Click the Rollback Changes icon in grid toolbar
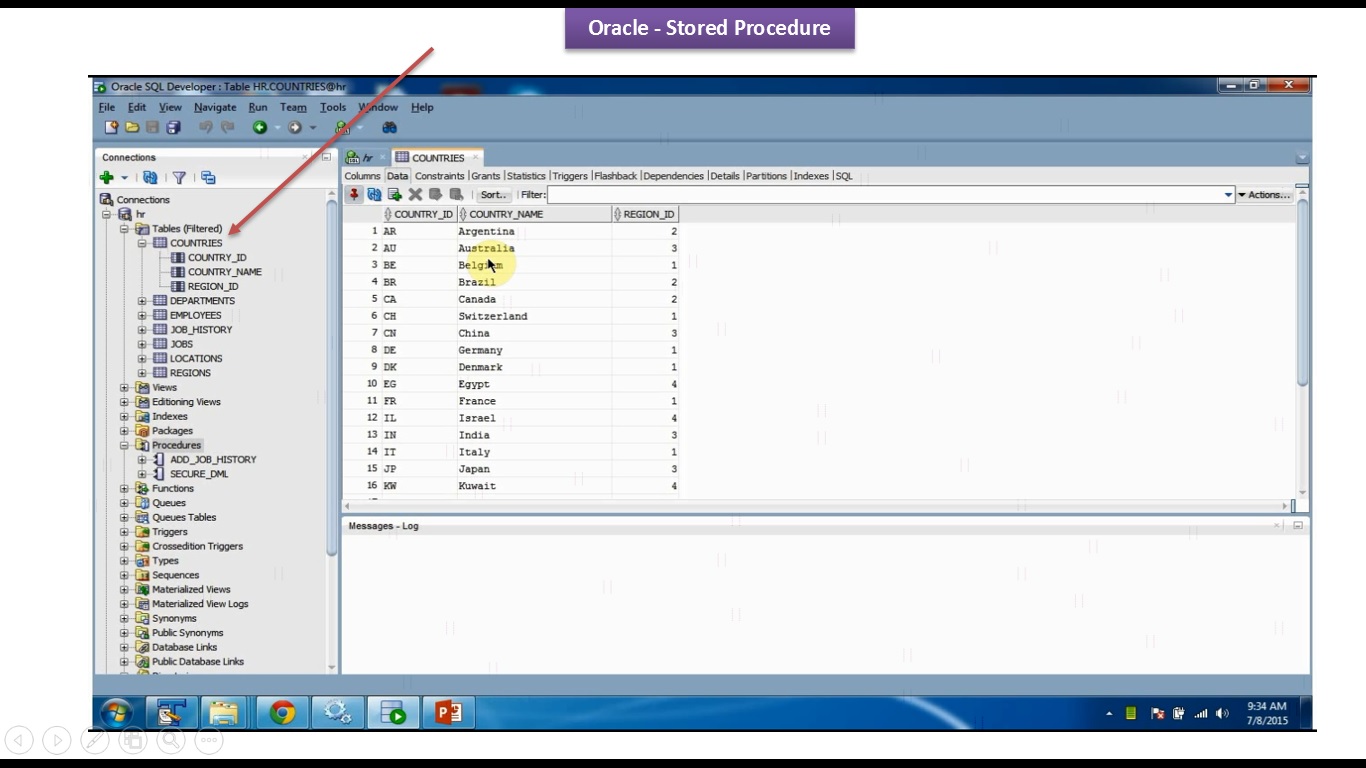 point(456,194)
